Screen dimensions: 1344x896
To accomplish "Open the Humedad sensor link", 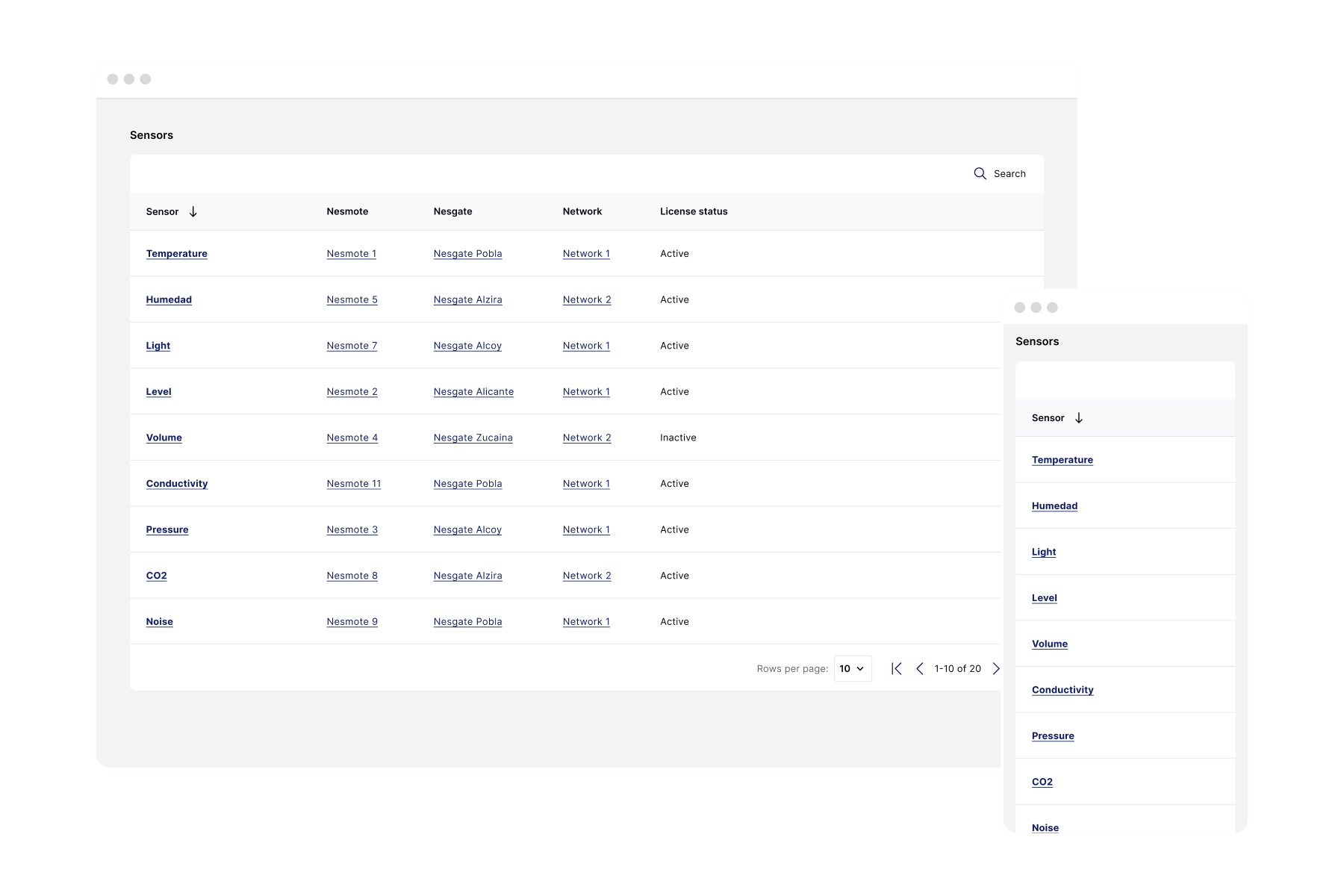I will 169,299.
